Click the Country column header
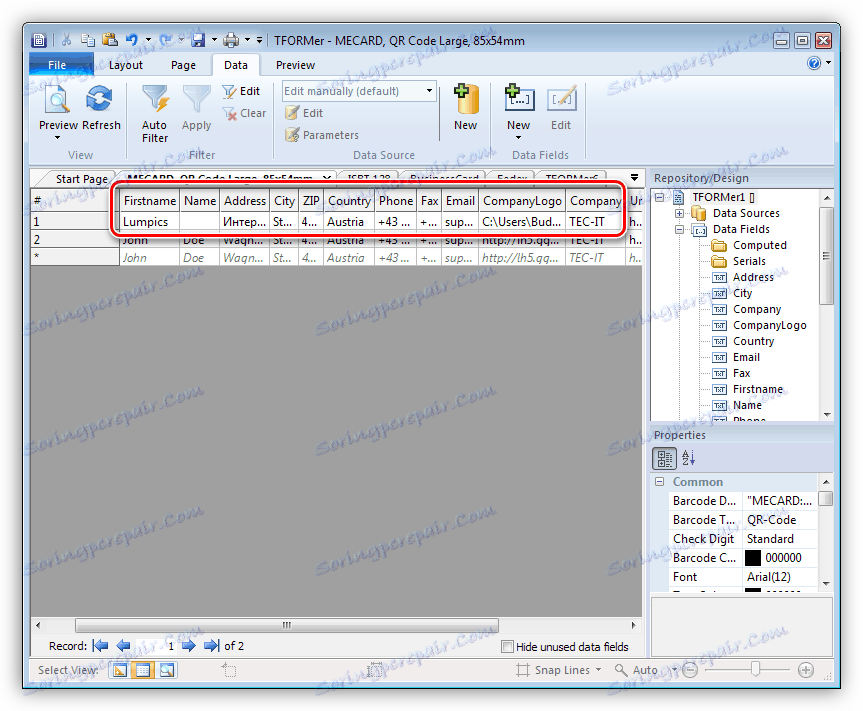The width and height of the screenshot is (863, 711). click(x=349, y=201)
